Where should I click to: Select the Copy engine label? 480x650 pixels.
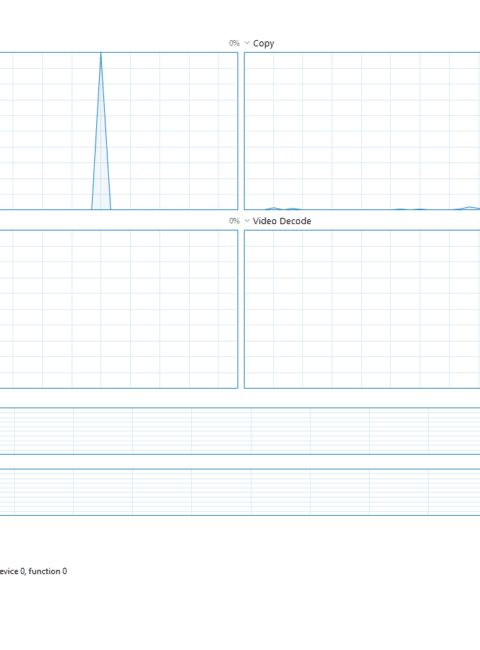coord(264,44)
